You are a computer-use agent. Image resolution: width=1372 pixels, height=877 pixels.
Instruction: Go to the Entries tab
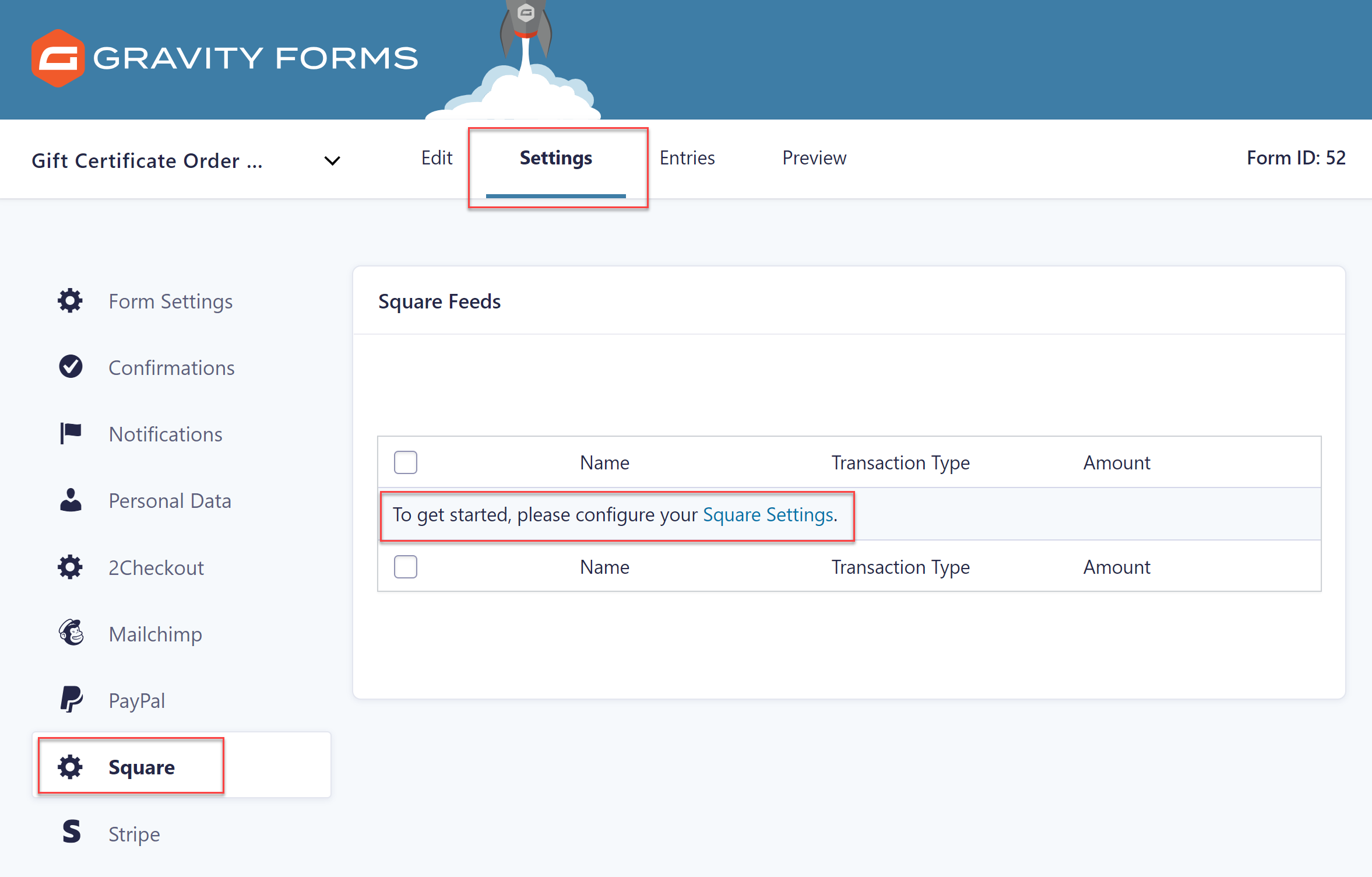[x=687, y=158]
